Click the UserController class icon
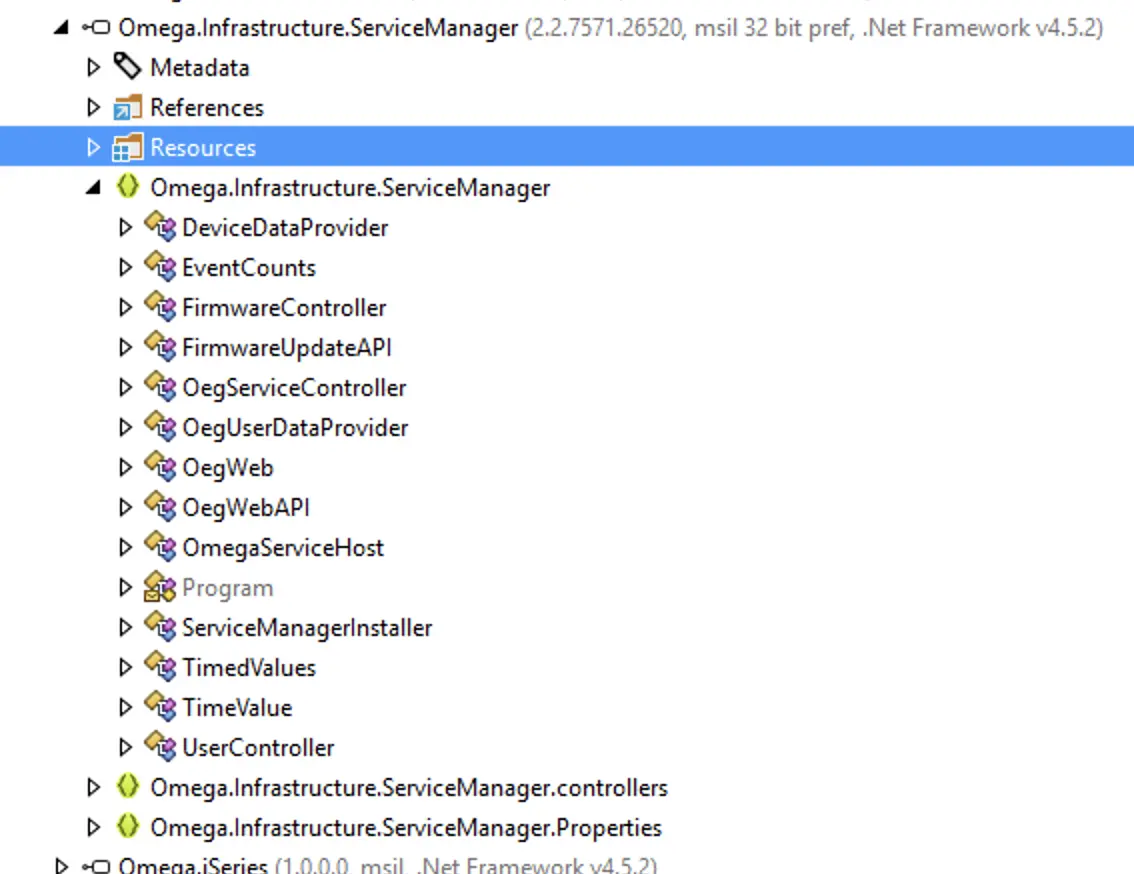The width and height of the screenshot is (1134, 874). (x=159, y=747)
